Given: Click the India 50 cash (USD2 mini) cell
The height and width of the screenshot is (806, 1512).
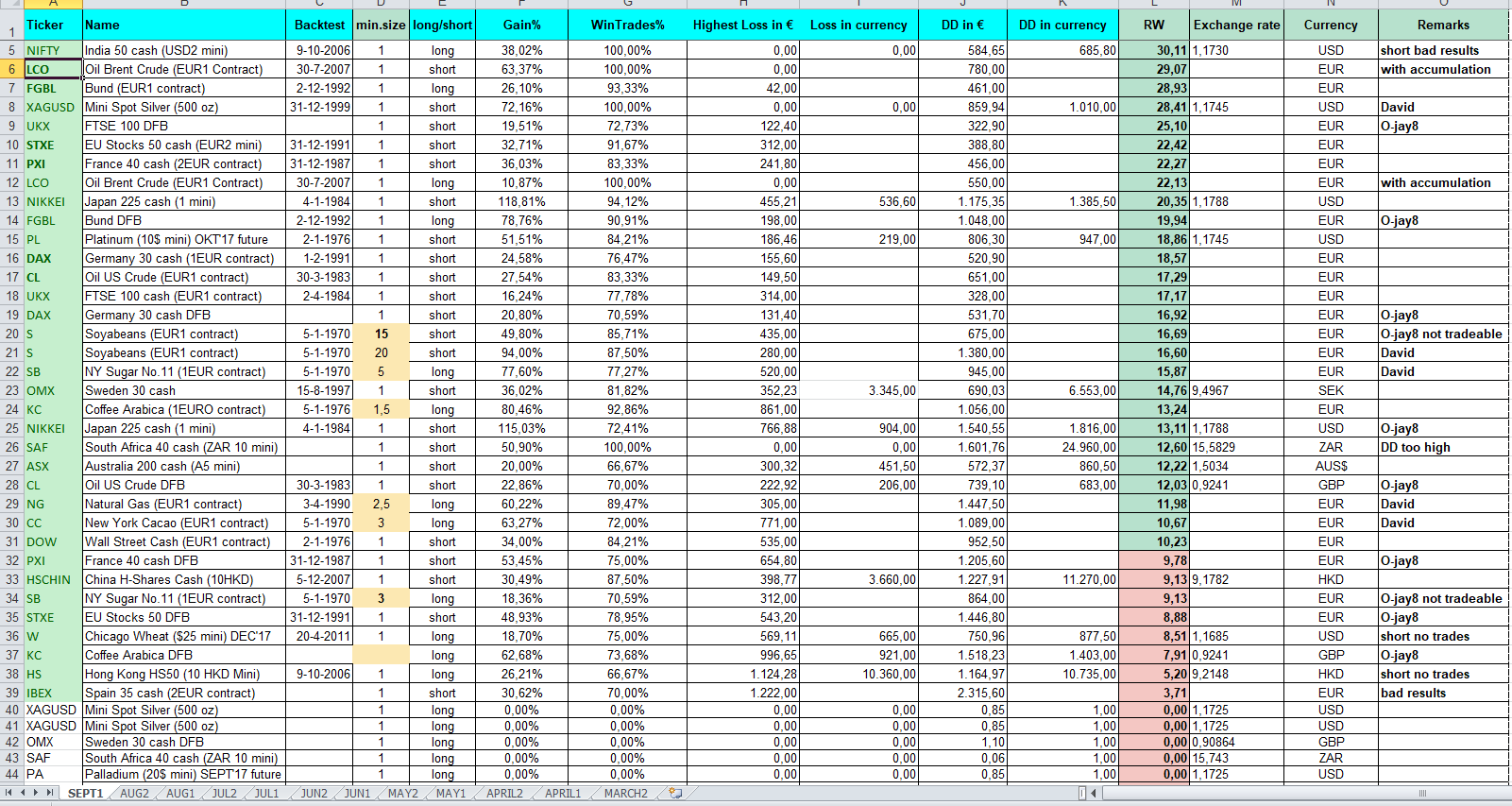Looking at the screenshot, I should pos(184,50).
